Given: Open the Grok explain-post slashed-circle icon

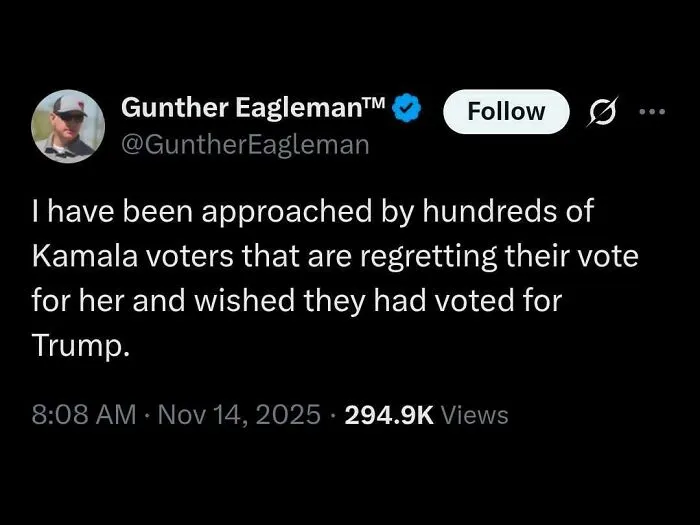Looking at the screenshot, I should pyautogui.click(x=603, y=112).
